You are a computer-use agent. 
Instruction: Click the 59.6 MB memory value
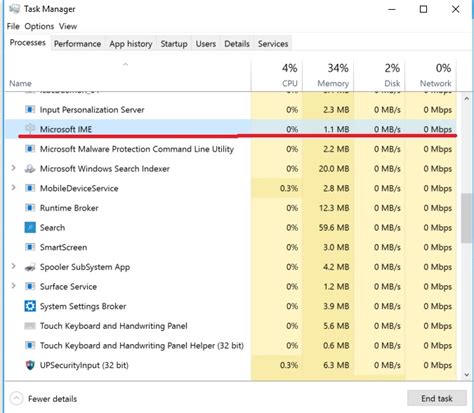pos(334,228)
